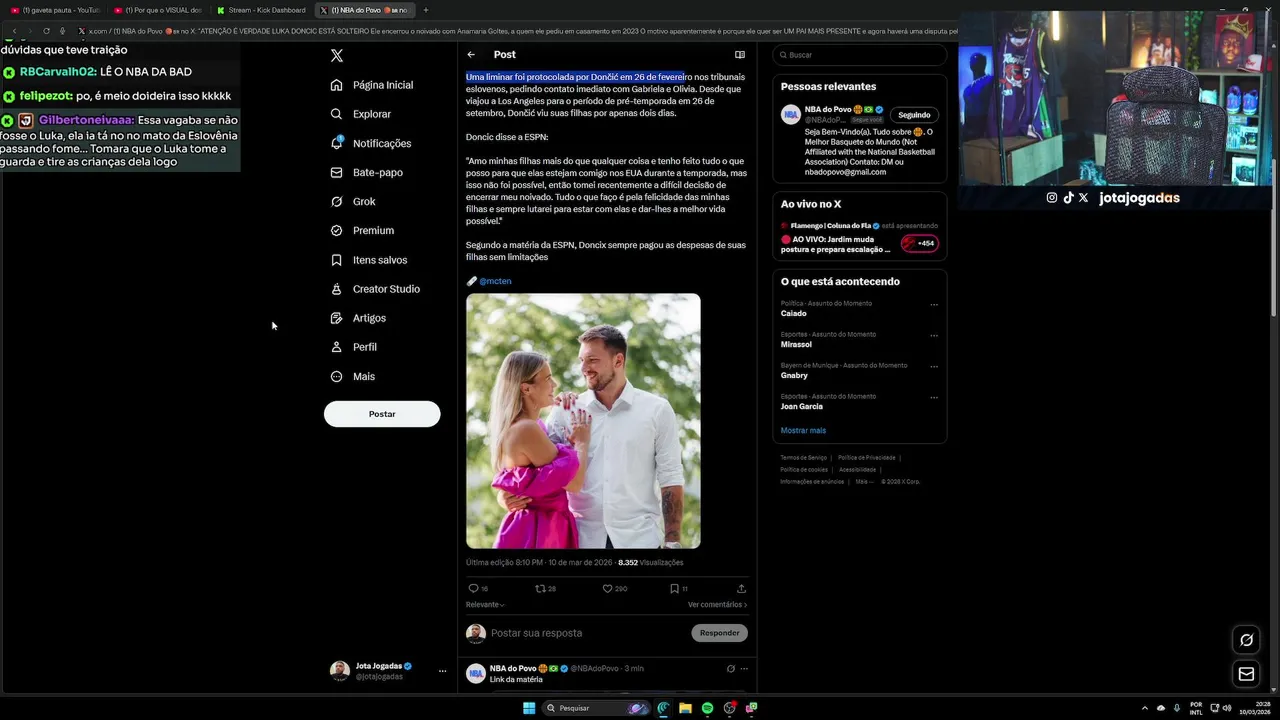Toggle reader view icon beside Post header

[x=740, y=55]
